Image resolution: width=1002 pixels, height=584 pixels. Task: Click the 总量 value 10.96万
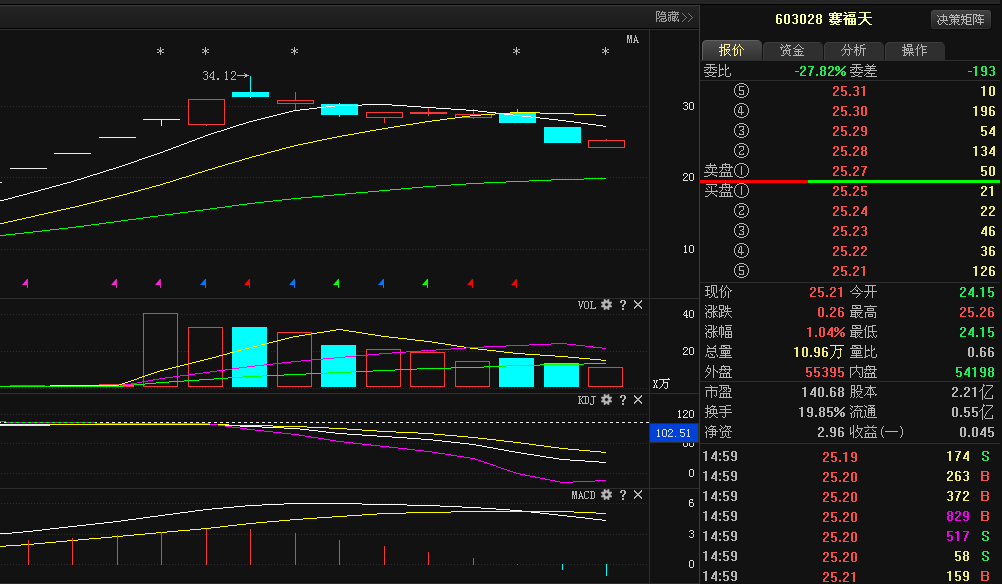click(x=819, y=352)
